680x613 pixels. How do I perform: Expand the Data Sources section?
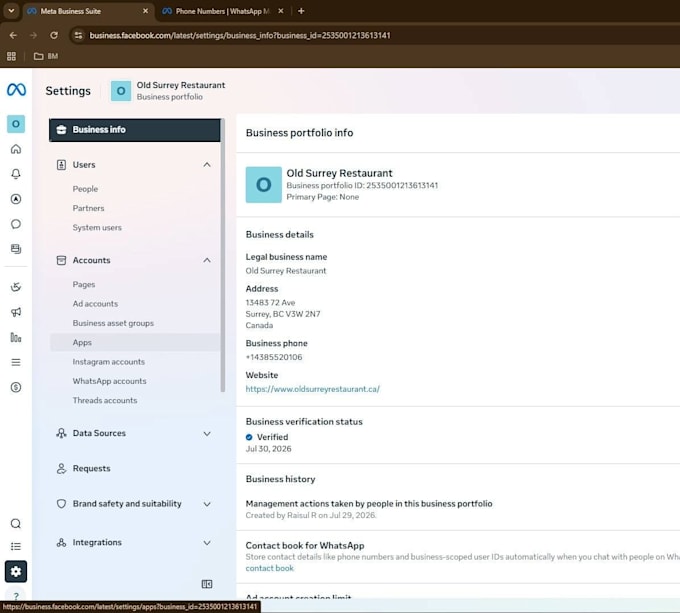(x=134, y=433)
